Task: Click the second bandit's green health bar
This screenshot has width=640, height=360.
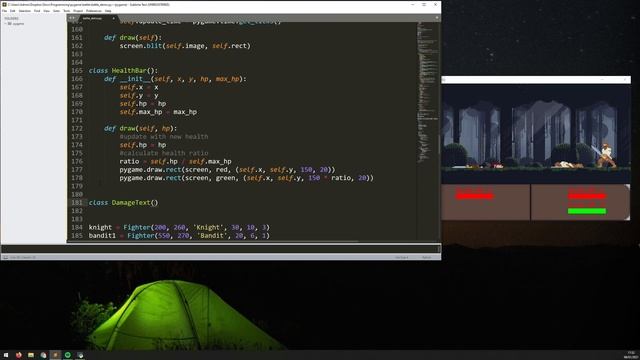Action: coord(587,211)
